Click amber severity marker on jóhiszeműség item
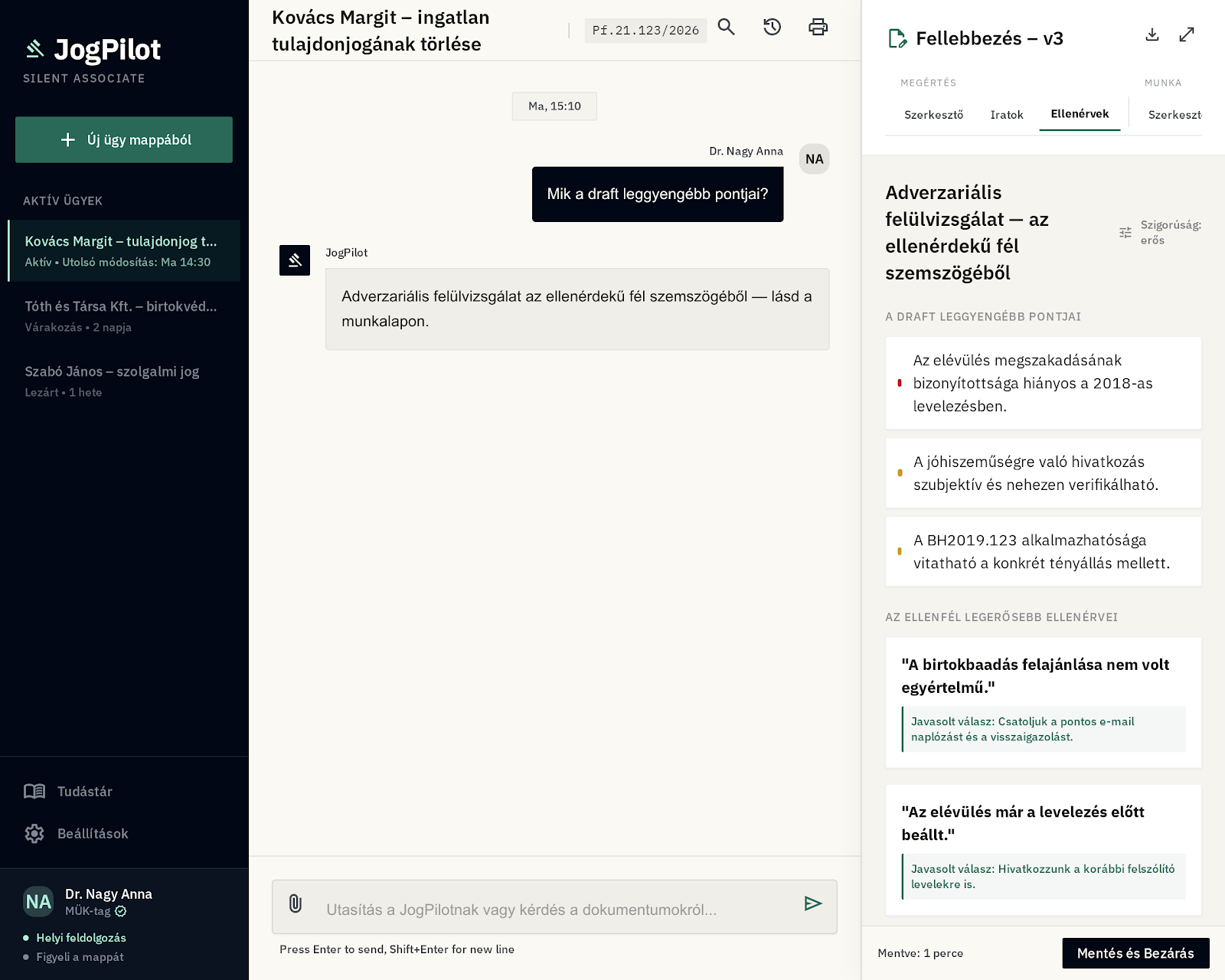The image size is (1225, 980). [x=900, y=473]
